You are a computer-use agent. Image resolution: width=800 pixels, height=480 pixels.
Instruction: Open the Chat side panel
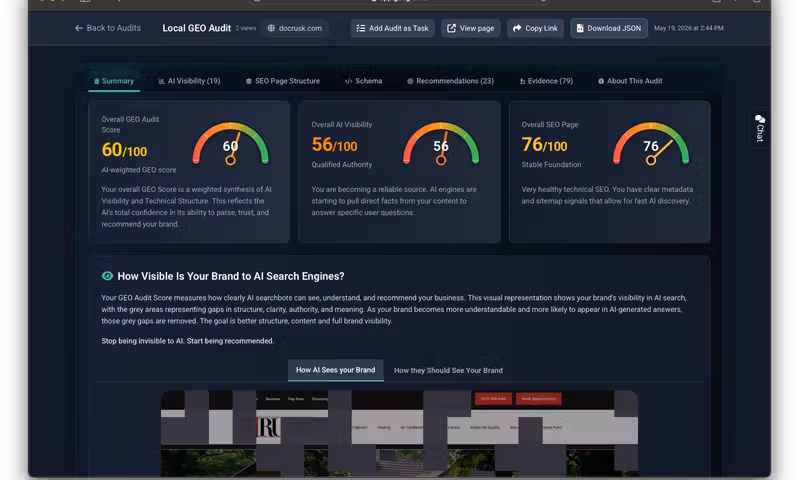tap(760, 128)
